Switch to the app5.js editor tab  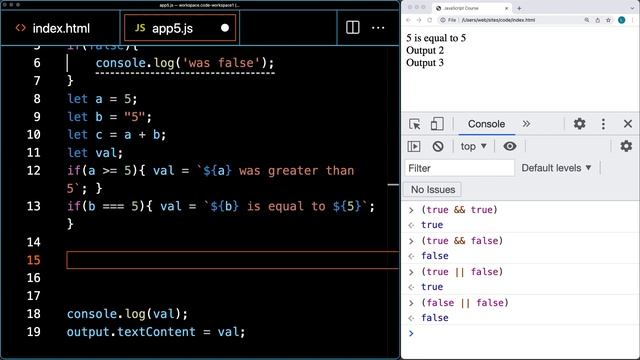(180, 28)
